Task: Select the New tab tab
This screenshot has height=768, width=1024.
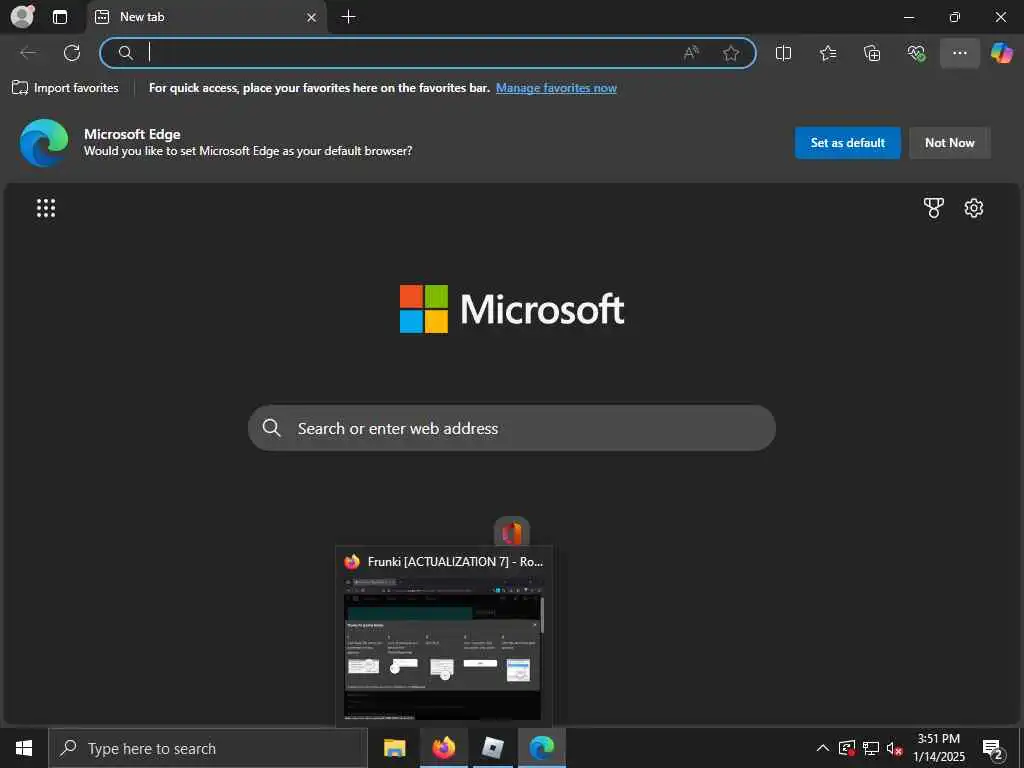Action: [206, 17]
